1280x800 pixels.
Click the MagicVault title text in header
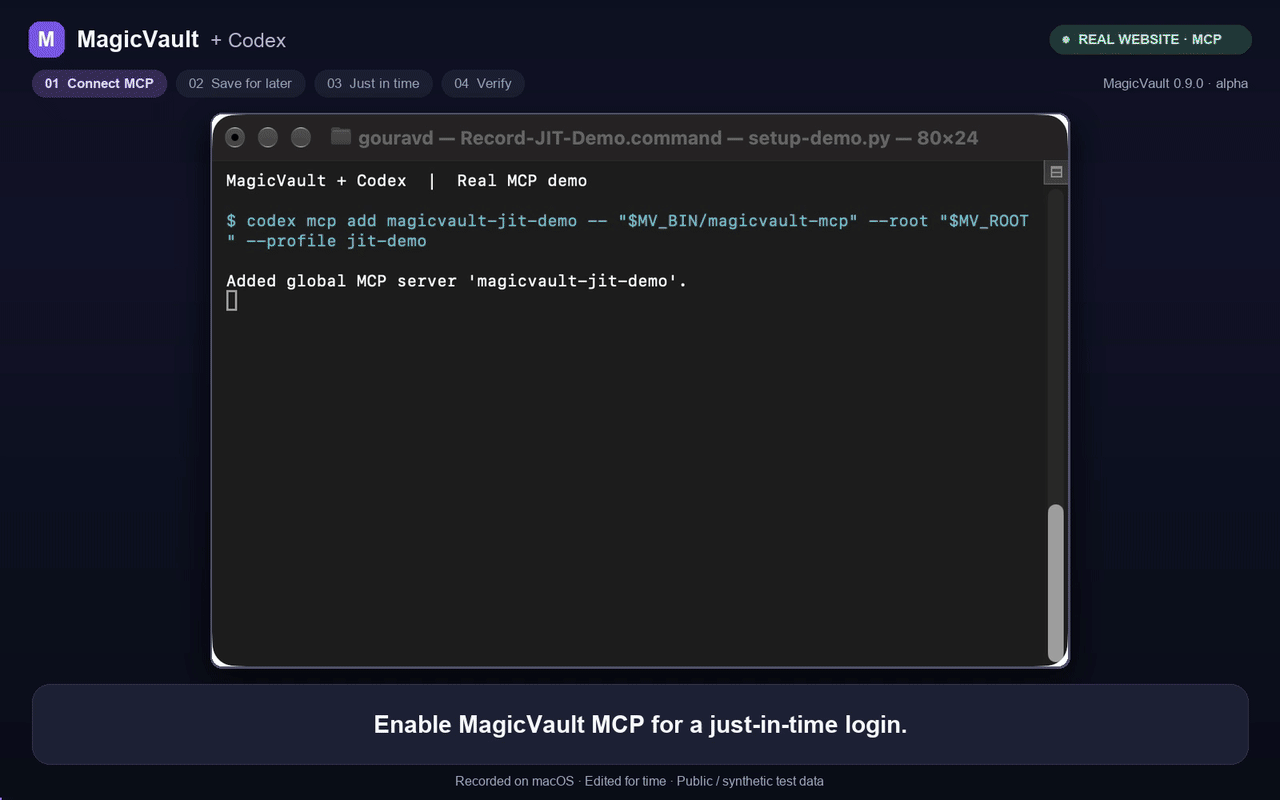coord(138,40)
